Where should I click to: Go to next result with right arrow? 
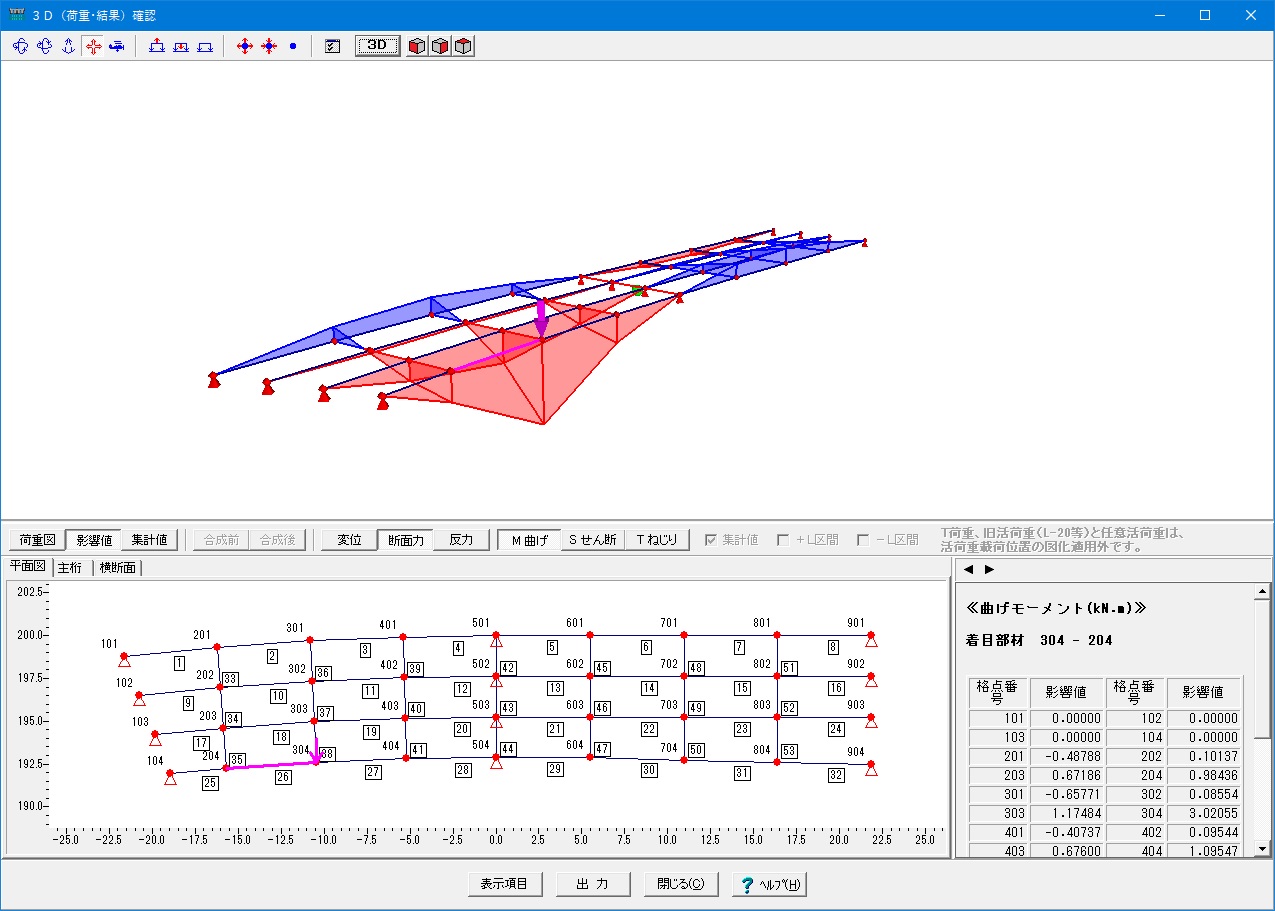(x=990, y=569)
